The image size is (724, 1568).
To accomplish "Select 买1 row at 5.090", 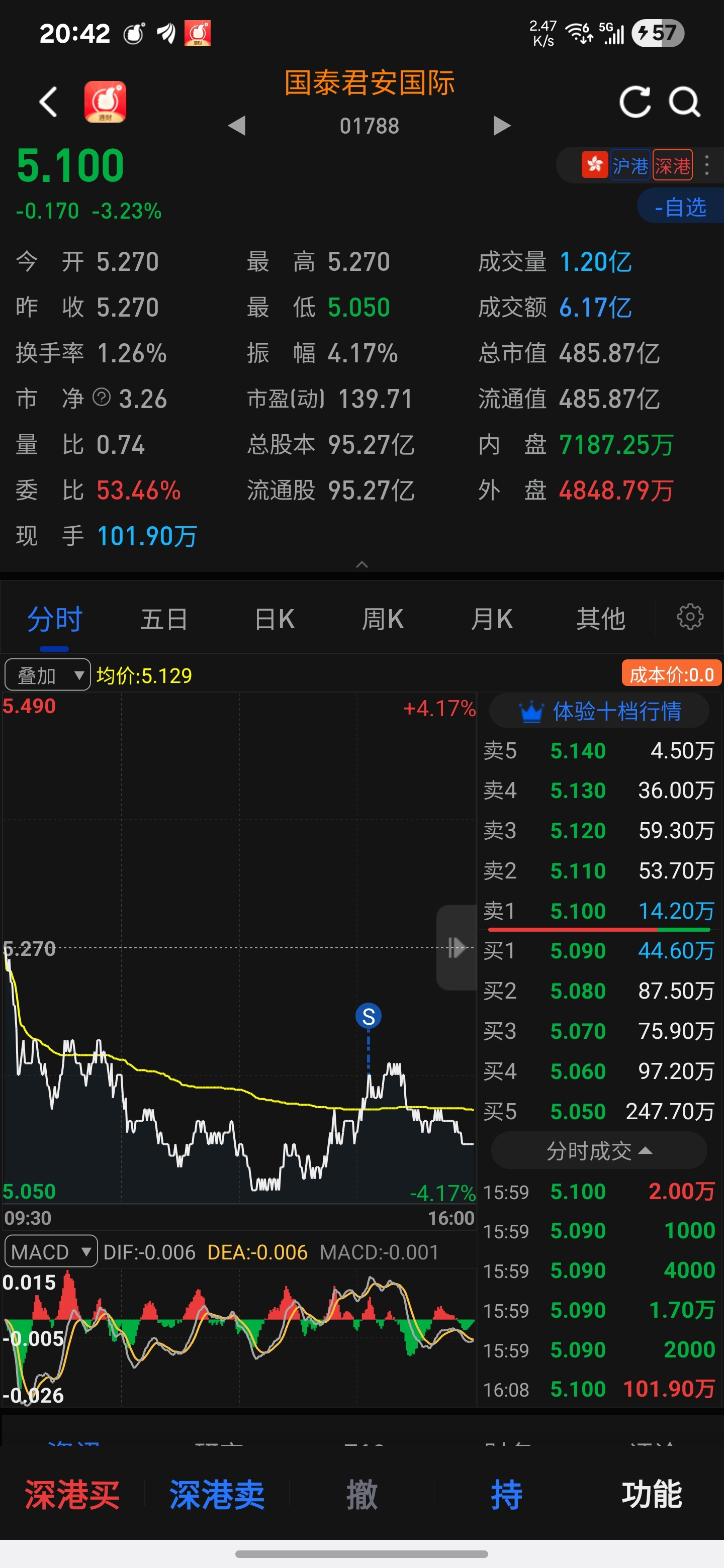I will click(599, 951).
